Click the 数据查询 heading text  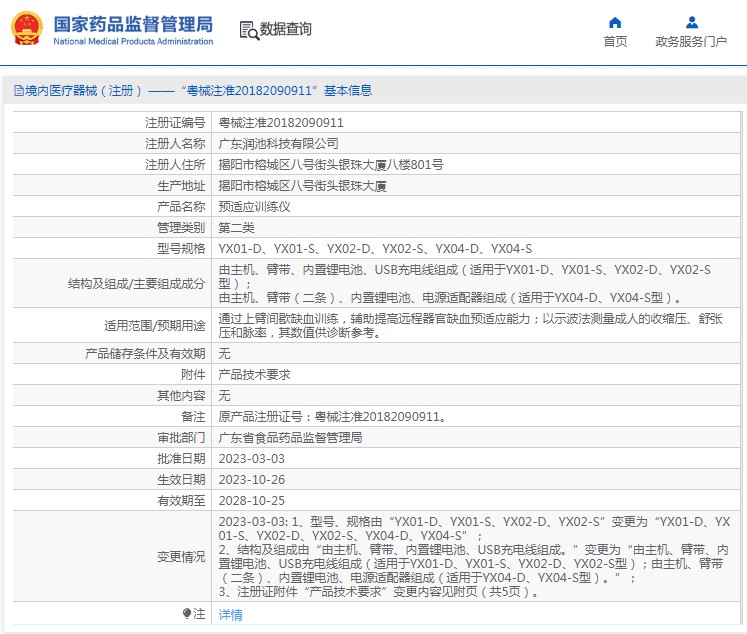(285, 29)
